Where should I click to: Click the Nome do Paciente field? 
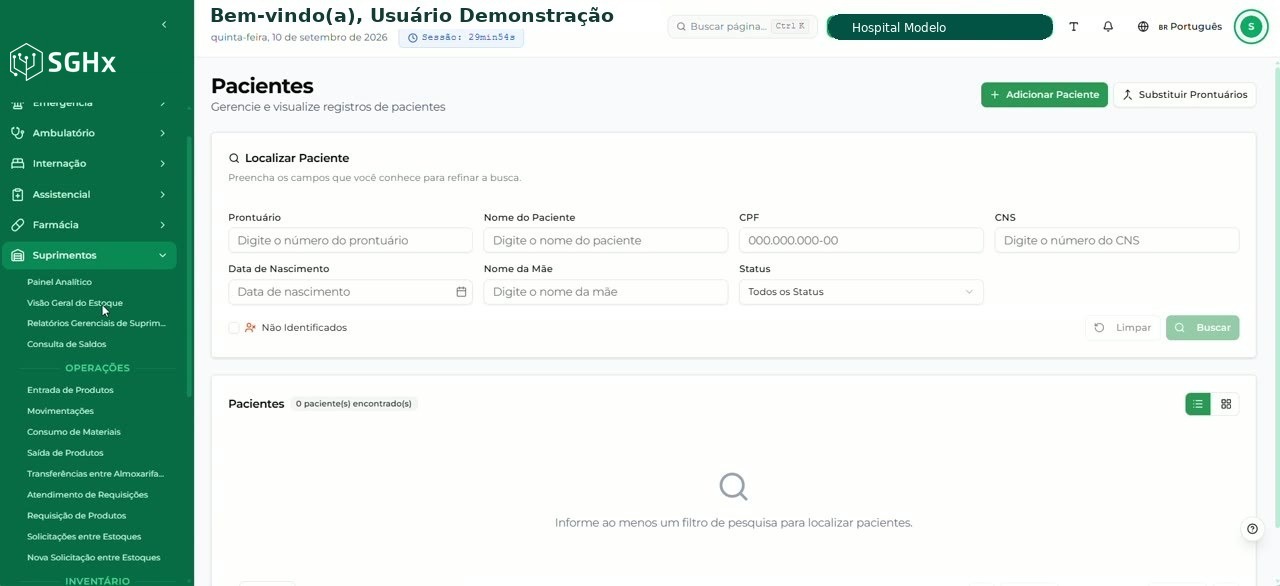pyautogui.click(x=606, y=240)
